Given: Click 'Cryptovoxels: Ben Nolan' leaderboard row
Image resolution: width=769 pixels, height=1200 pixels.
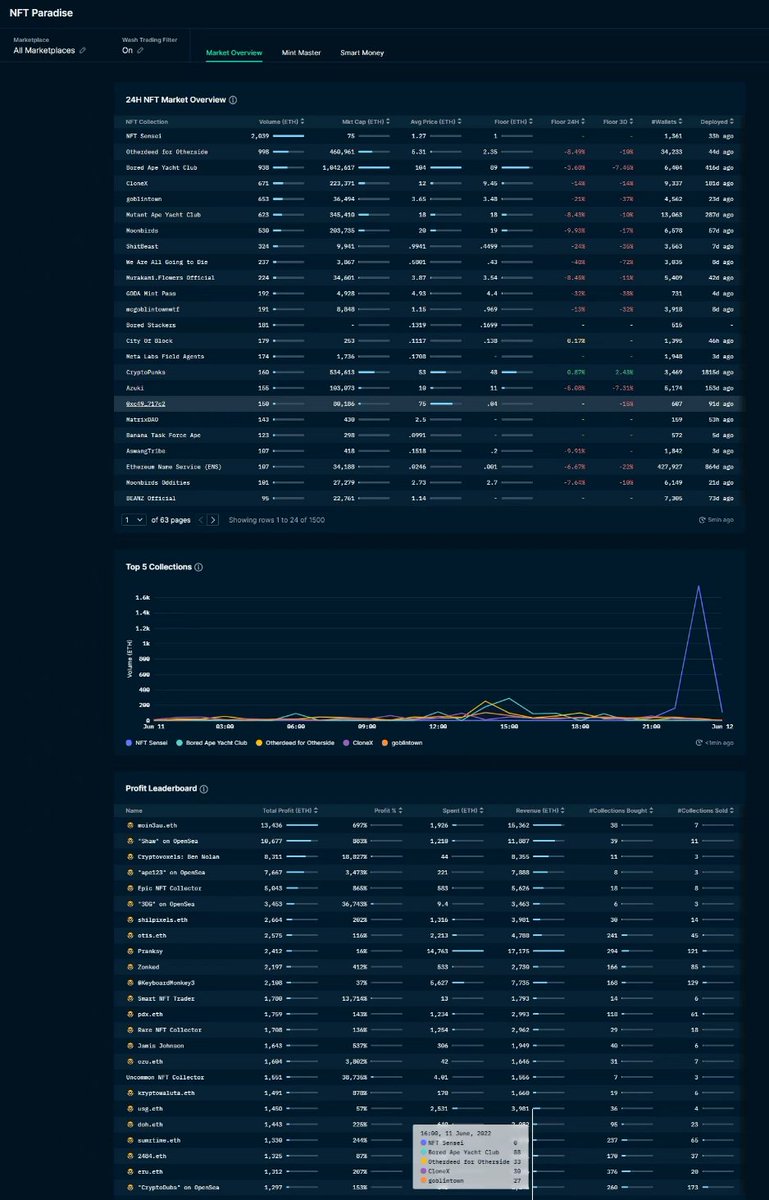Looking at the screenshot, I should coord(429,857).
